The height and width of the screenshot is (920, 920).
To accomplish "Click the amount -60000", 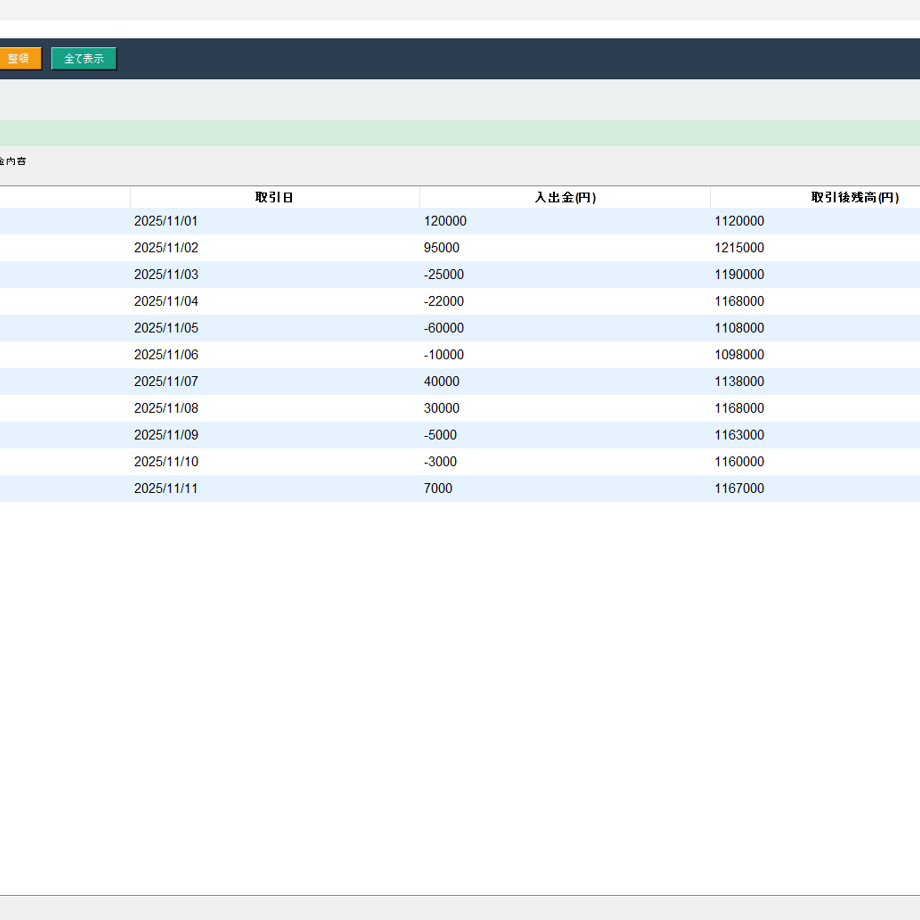I will click(444, 328).
